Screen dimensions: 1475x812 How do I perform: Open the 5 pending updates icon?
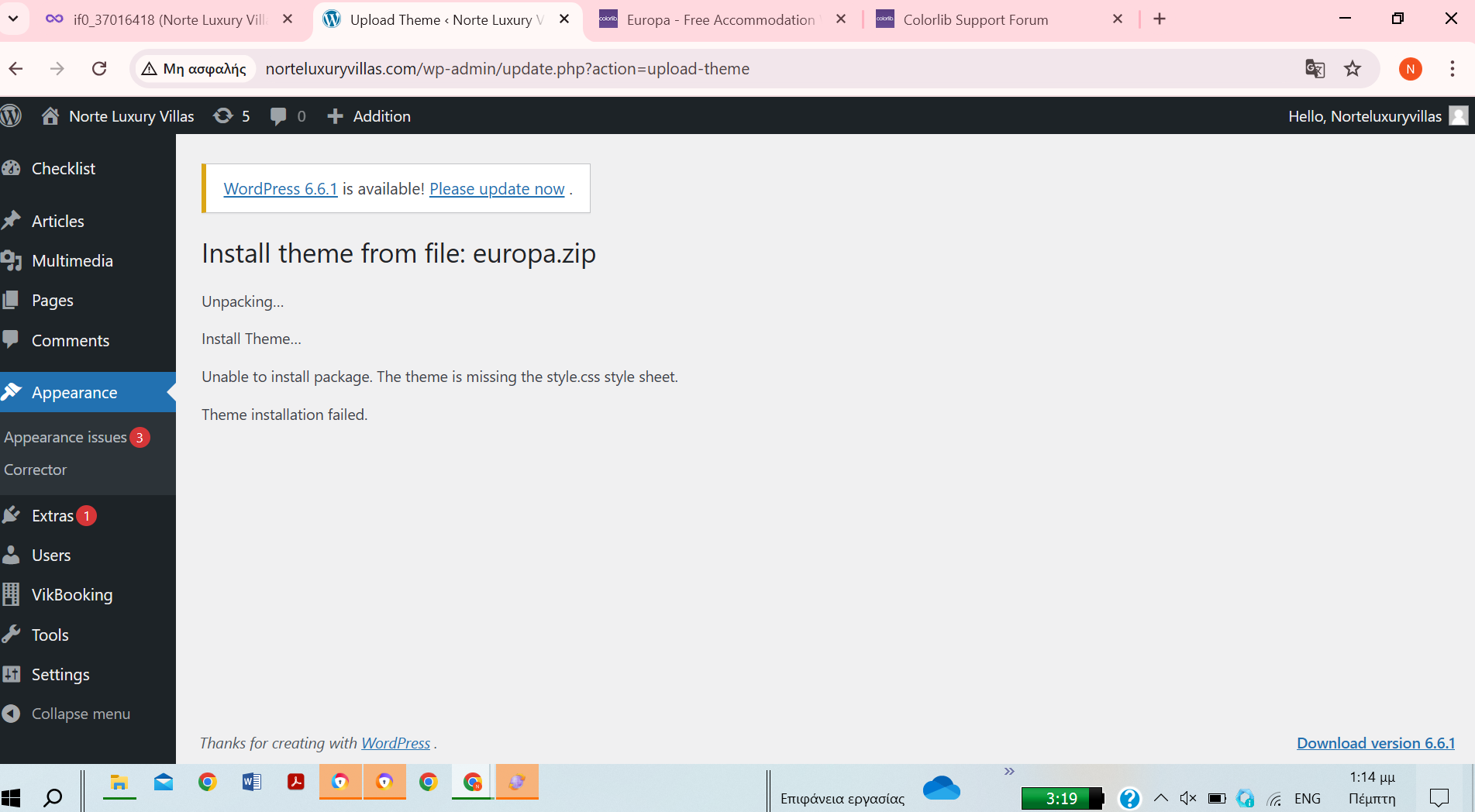(223, 116)
